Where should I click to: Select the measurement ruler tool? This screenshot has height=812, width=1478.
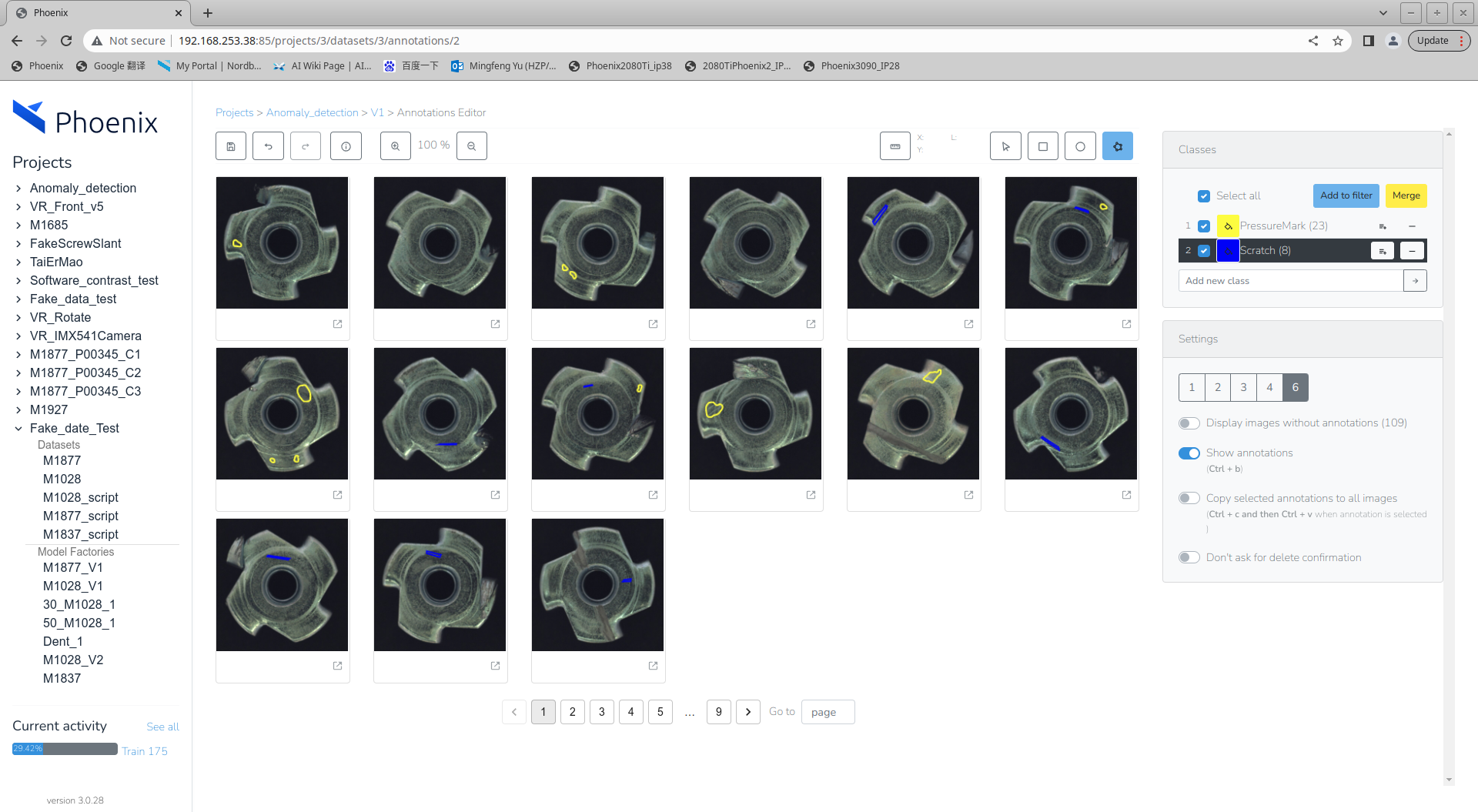point(894,145)
